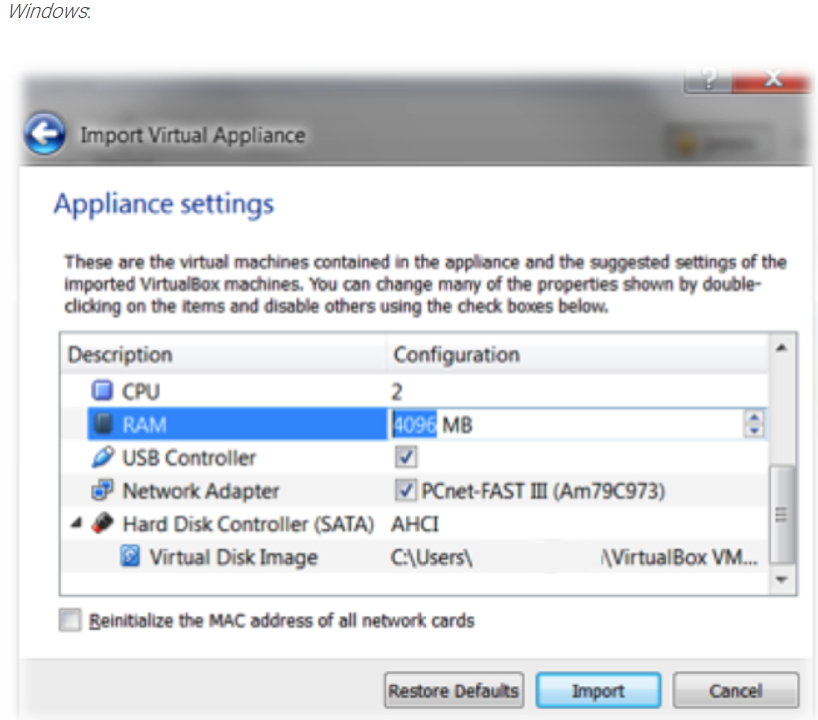
Task: Click the RAM memory icon
Action: [x=103, y=425]
